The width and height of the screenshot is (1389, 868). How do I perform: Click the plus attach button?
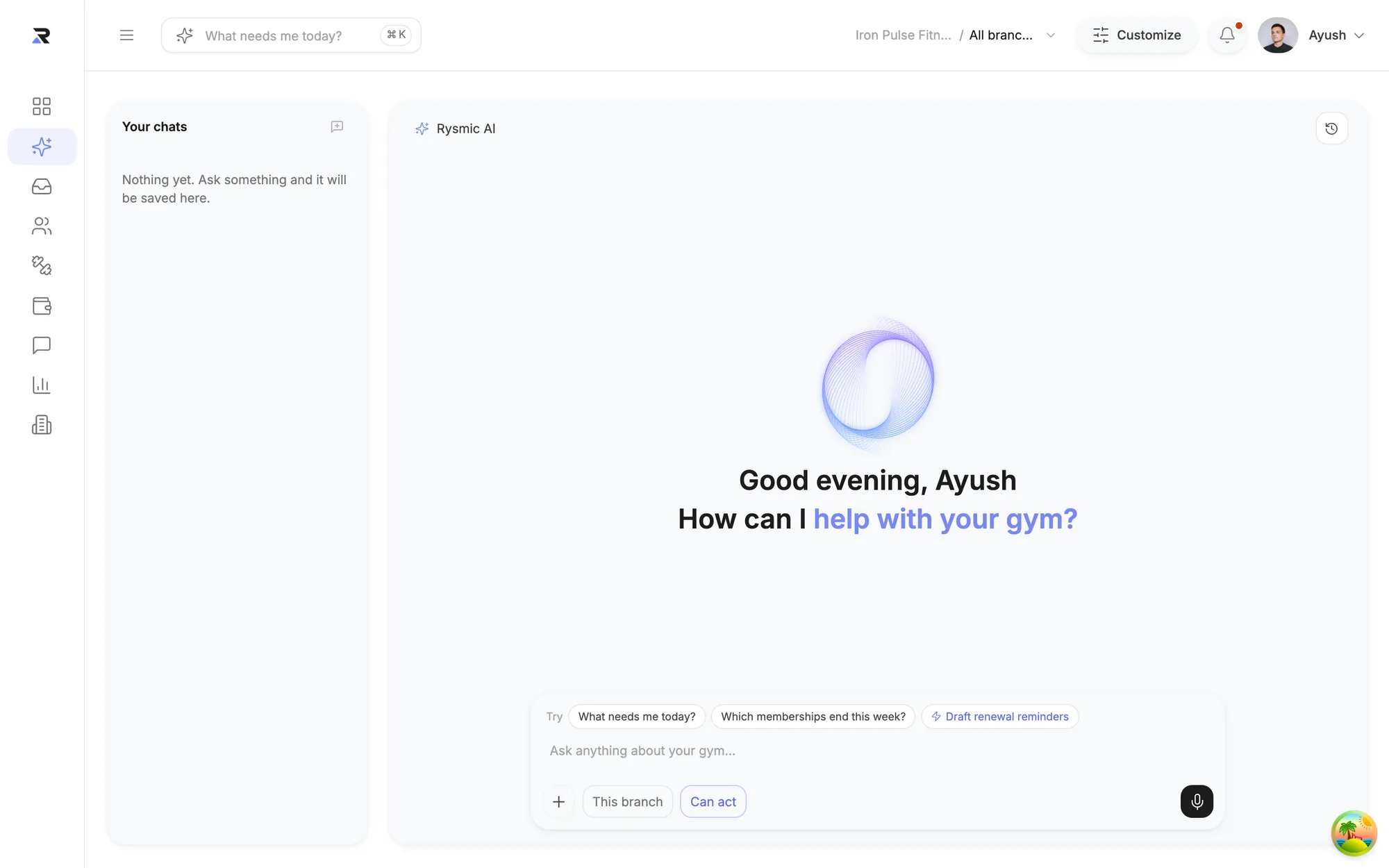coord(558,802)
